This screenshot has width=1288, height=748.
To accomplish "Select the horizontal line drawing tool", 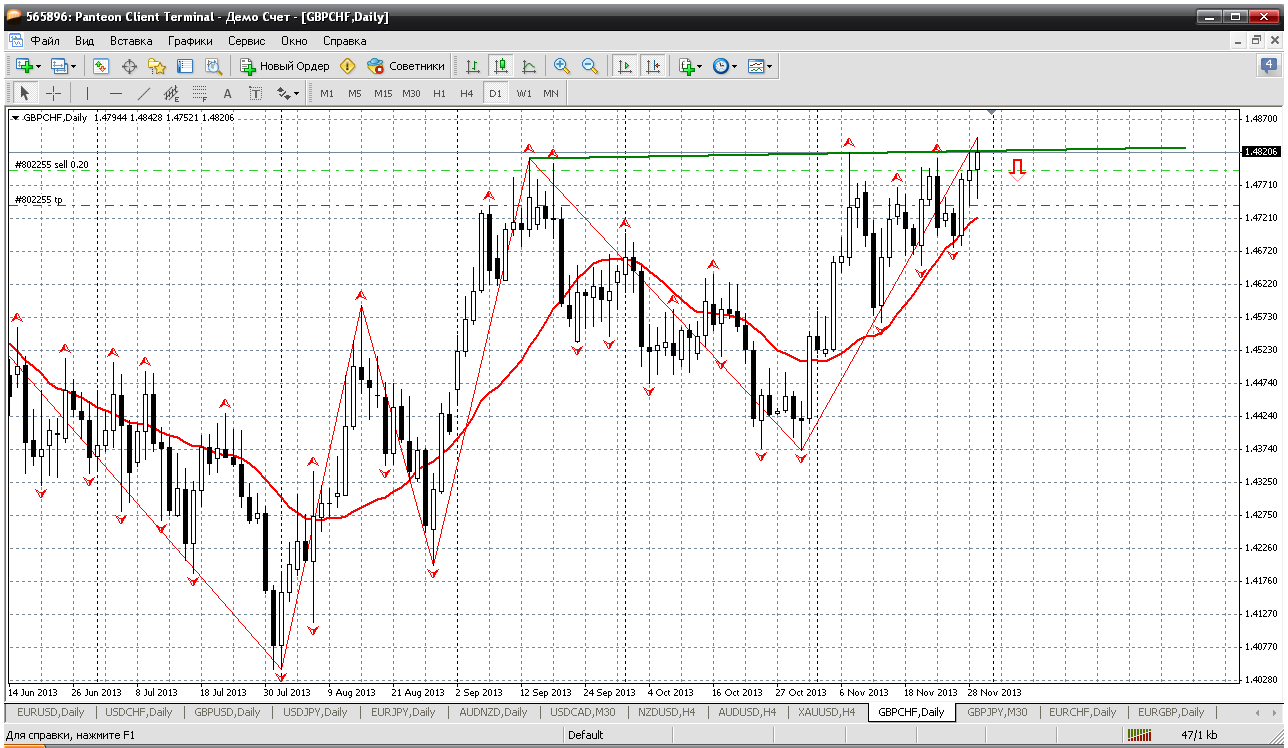I will coord(116,93).
